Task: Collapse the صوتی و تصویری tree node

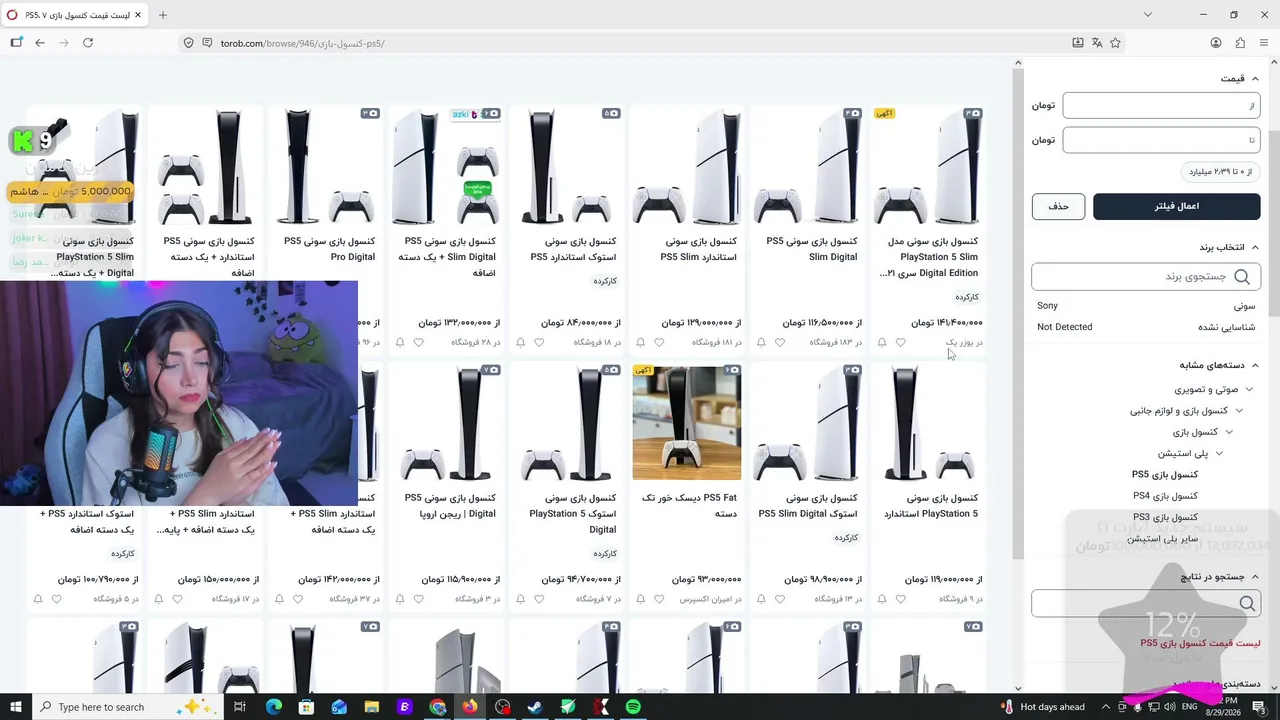Action: pyautogui.click(x=1249, y=389)
